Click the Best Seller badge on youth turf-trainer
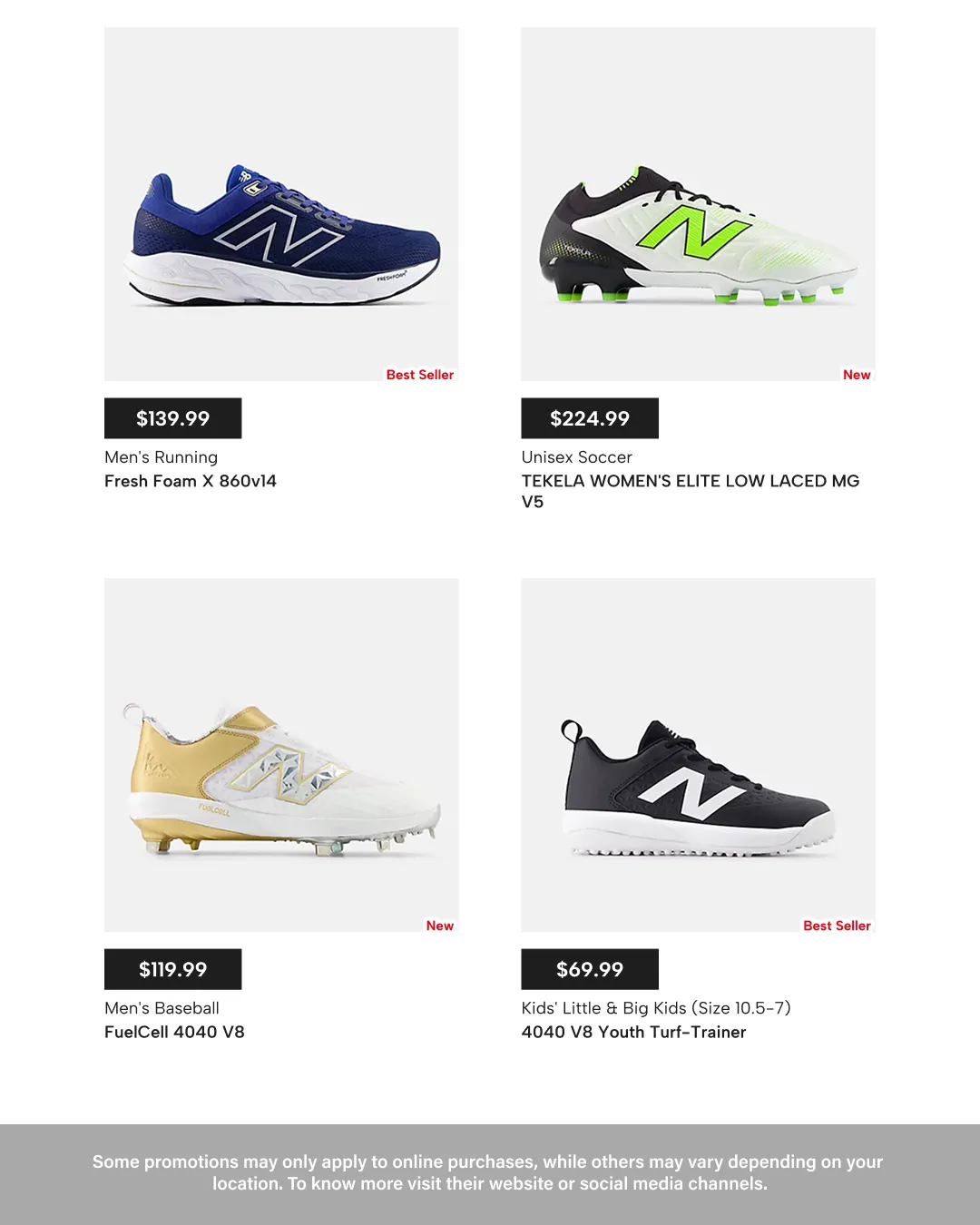 pos(837,926)
